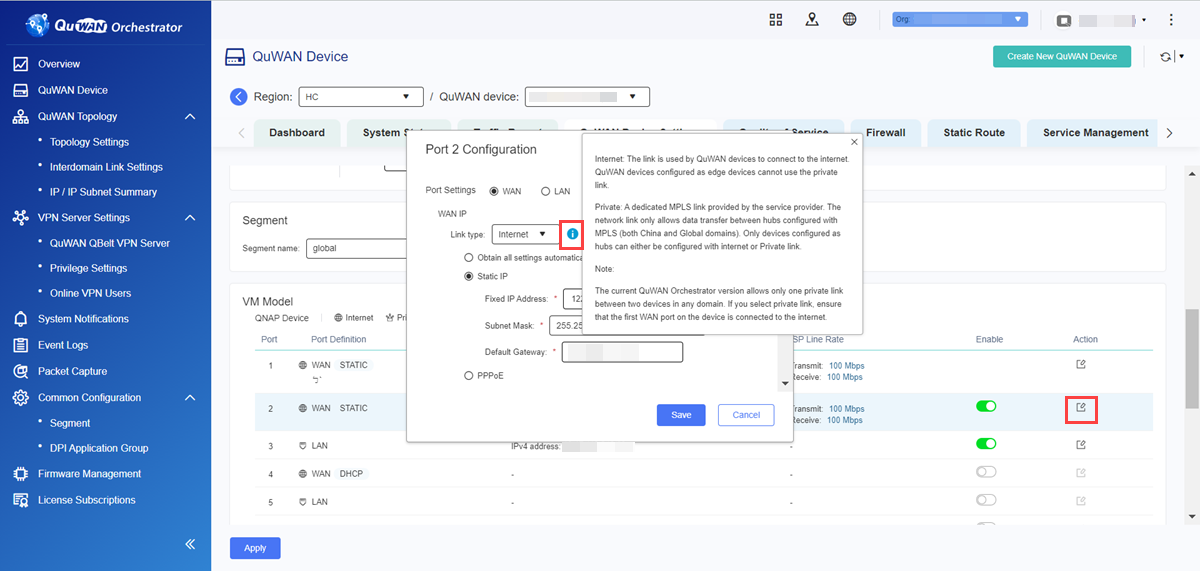Click the QuWAN Device icon in sidebar

[20, 90]
